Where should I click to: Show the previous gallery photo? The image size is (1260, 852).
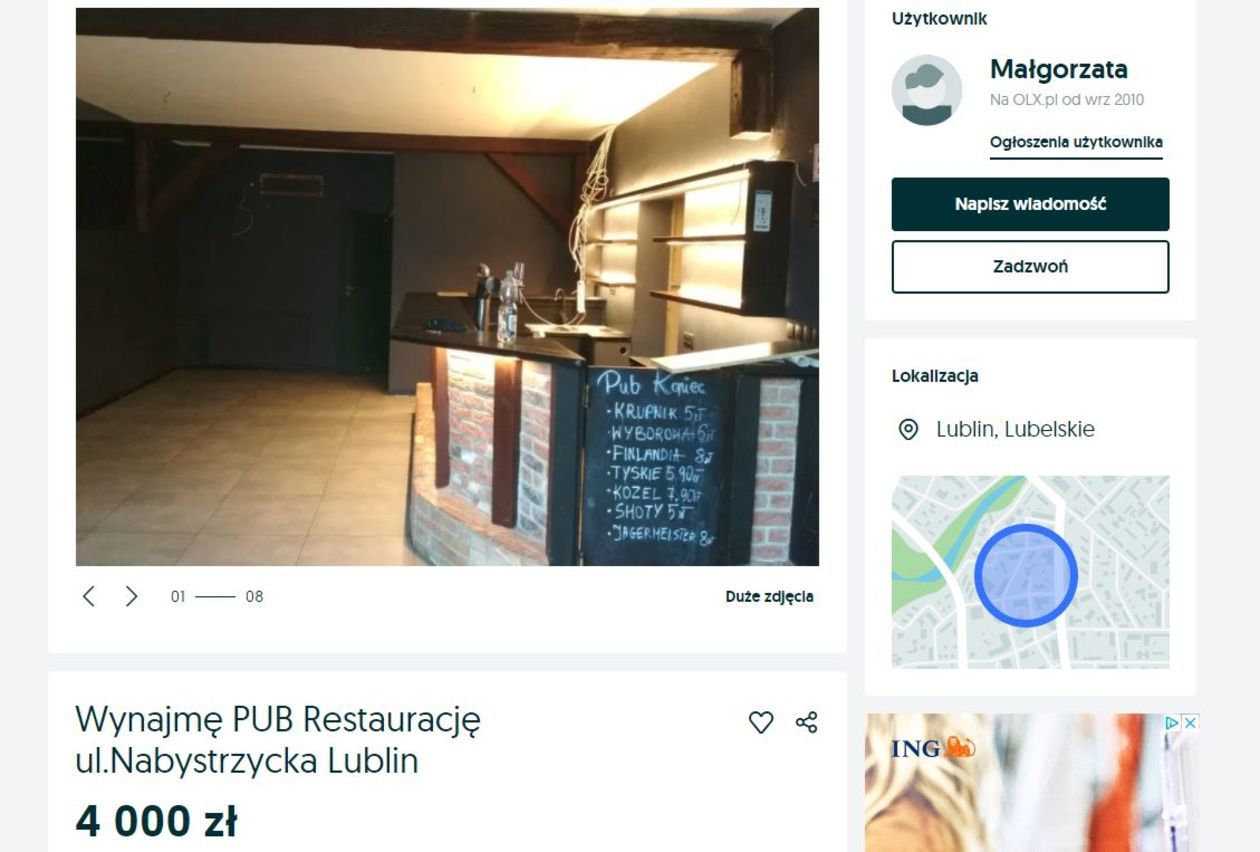[x=88, y=597]
